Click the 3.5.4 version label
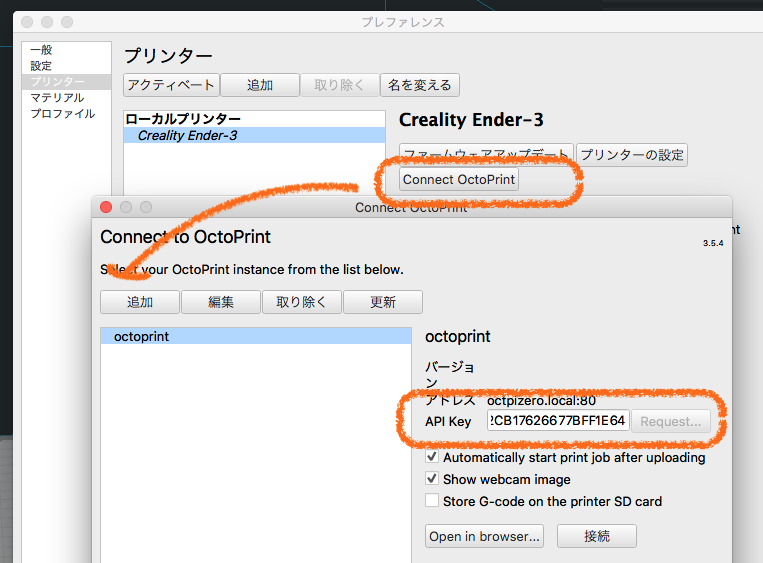Viewport: 763px width, 563px height. pos(713,243)
